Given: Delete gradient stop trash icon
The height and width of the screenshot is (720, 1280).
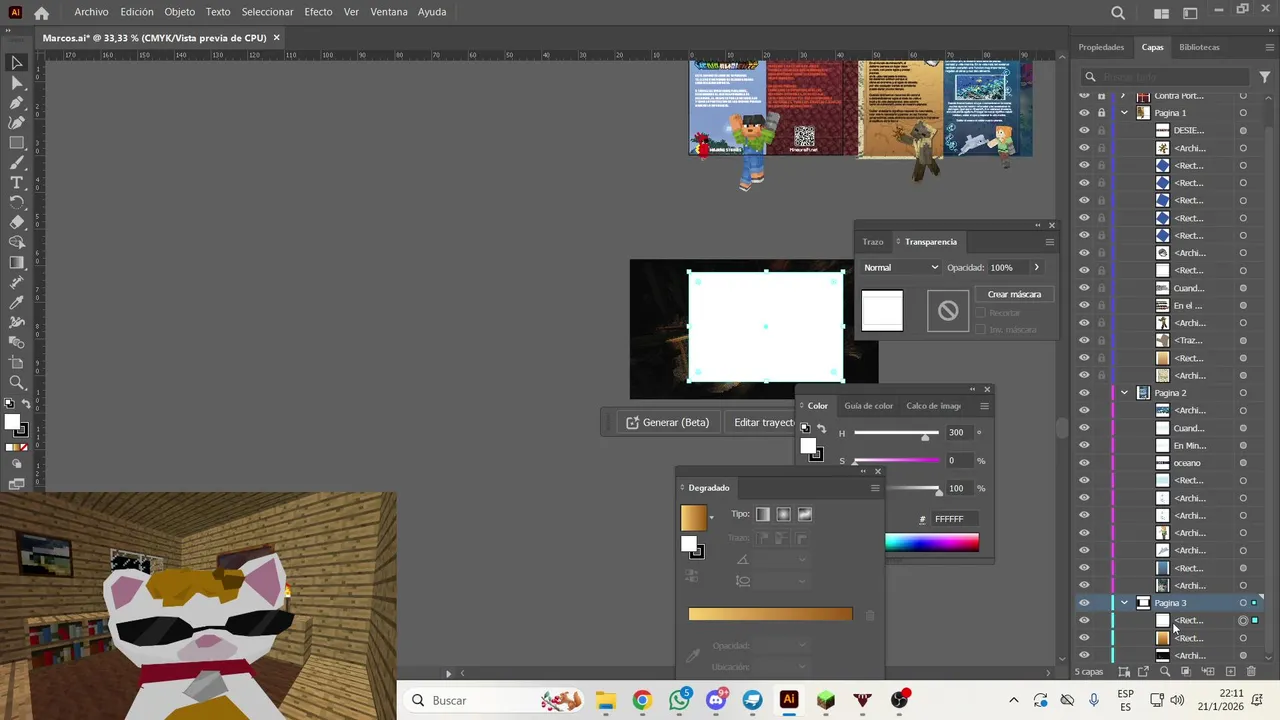Looking at the screenshot, I should click(869, 615).
